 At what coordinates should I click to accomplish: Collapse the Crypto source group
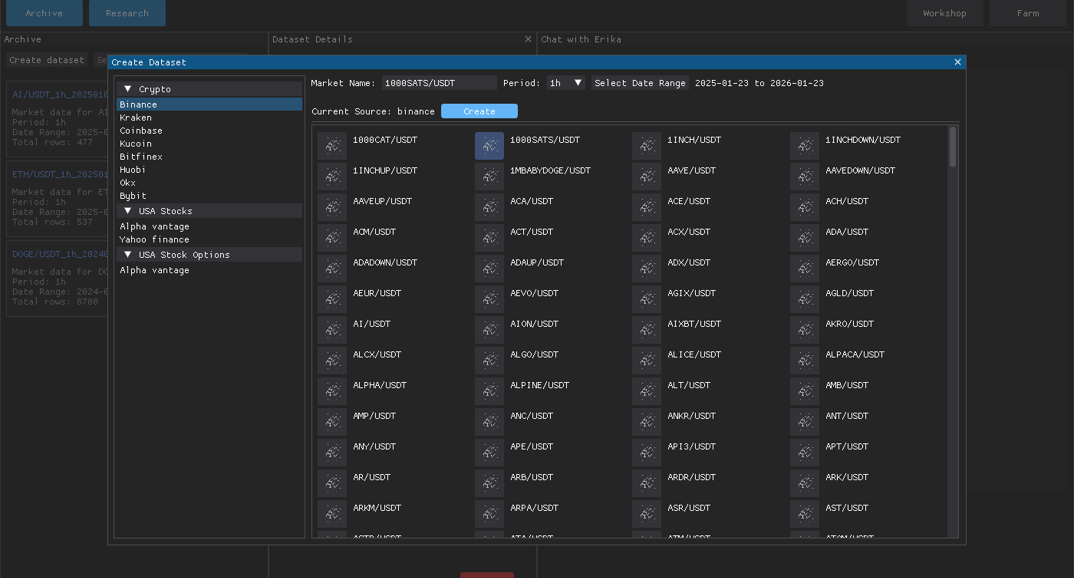pyautogui.click(x=127, y=89)
